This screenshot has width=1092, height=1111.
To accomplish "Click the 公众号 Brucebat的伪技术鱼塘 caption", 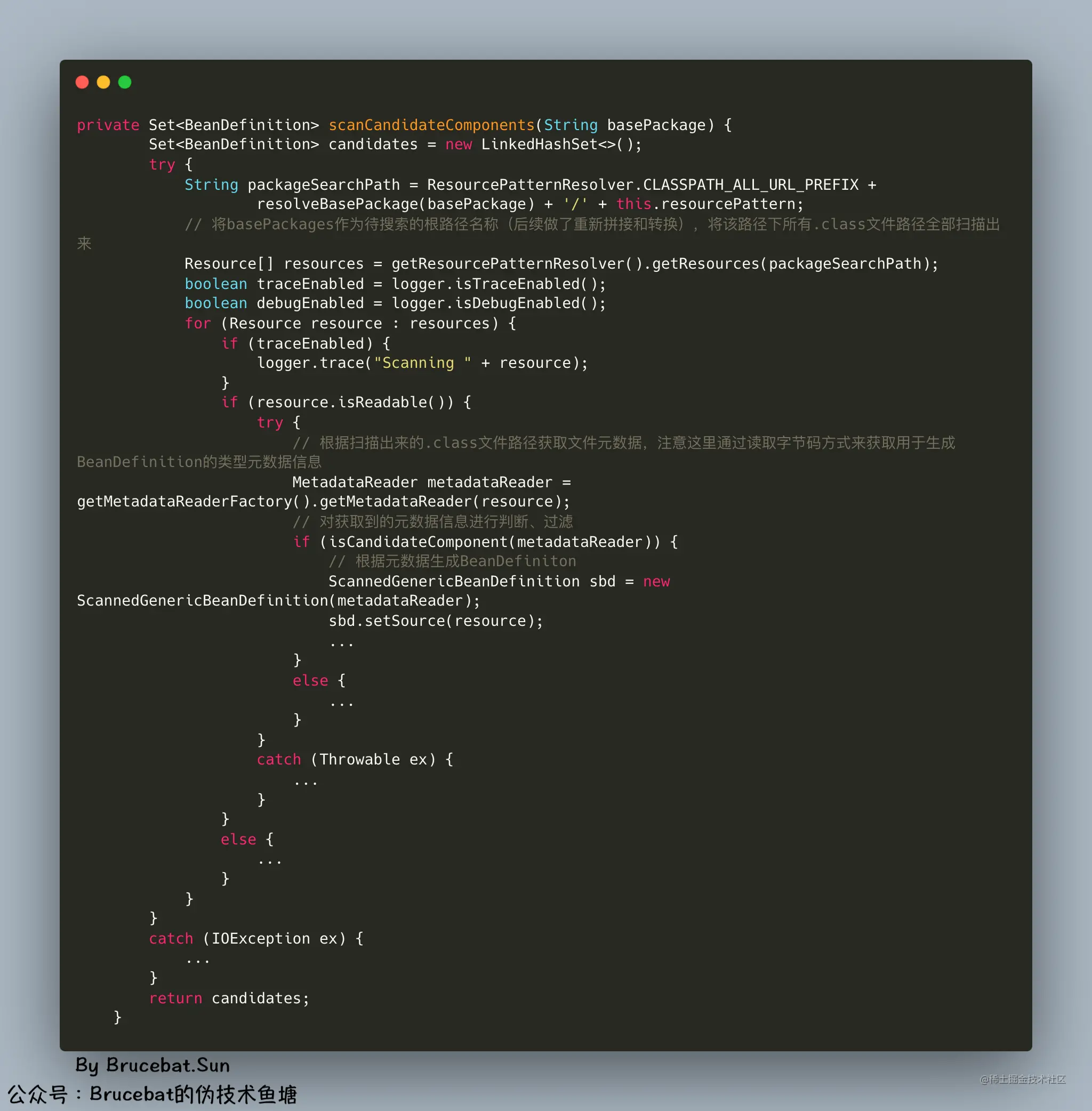I will point(152,1094).
